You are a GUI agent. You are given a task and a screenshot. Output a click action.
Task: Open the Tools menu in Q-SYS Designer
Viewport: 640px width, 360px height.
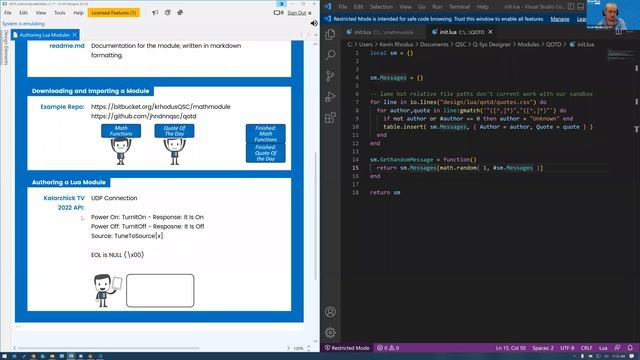[60, 13]
